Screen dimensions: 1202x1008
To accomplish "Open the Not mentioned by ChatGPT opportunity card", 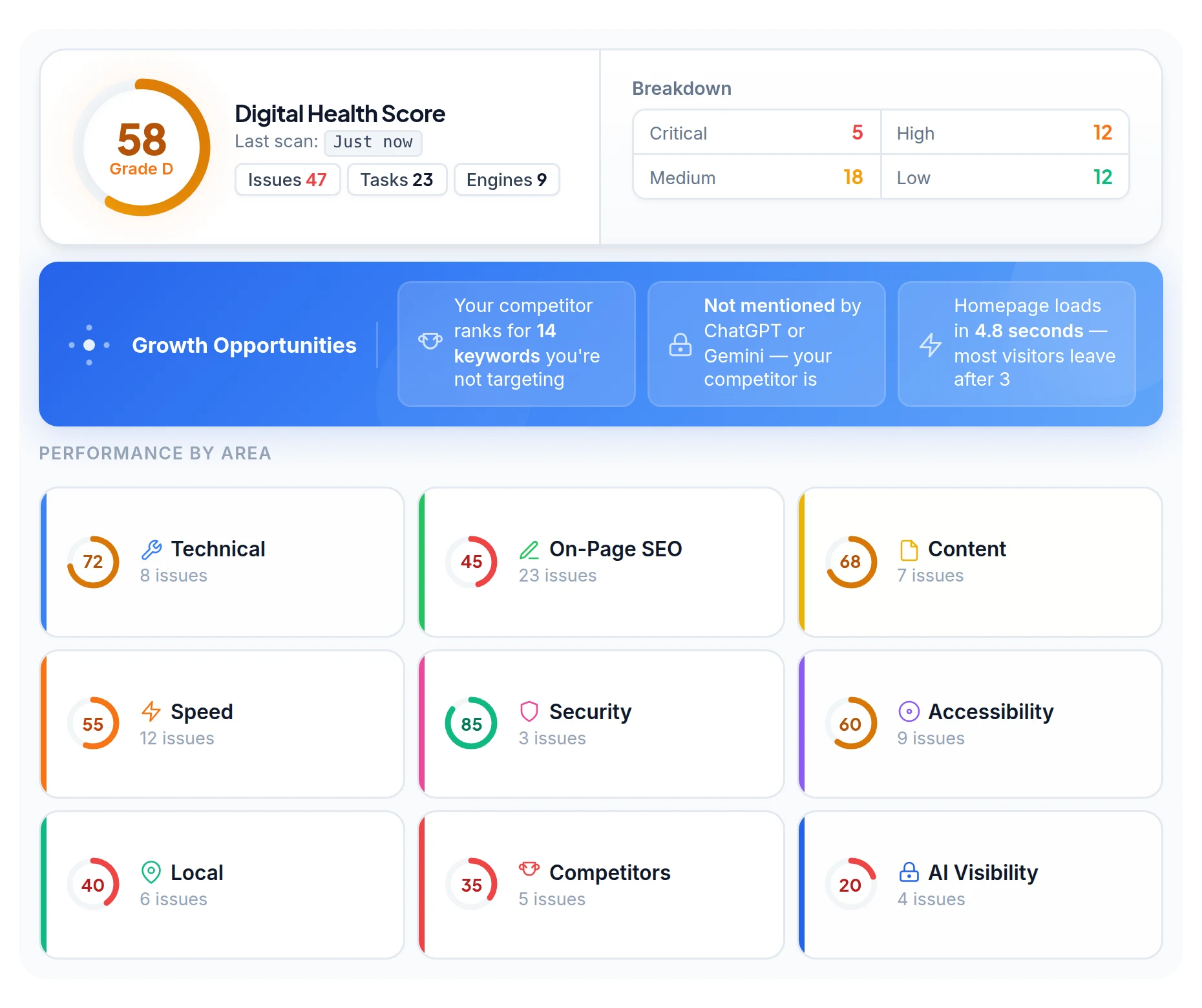I will pyautogui.click(x=766, y=344).
